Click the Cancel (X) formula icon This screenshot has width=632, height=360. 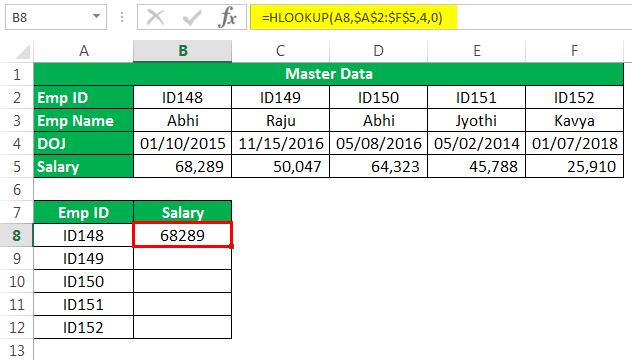pyautogui.click(x=155, y=17)
